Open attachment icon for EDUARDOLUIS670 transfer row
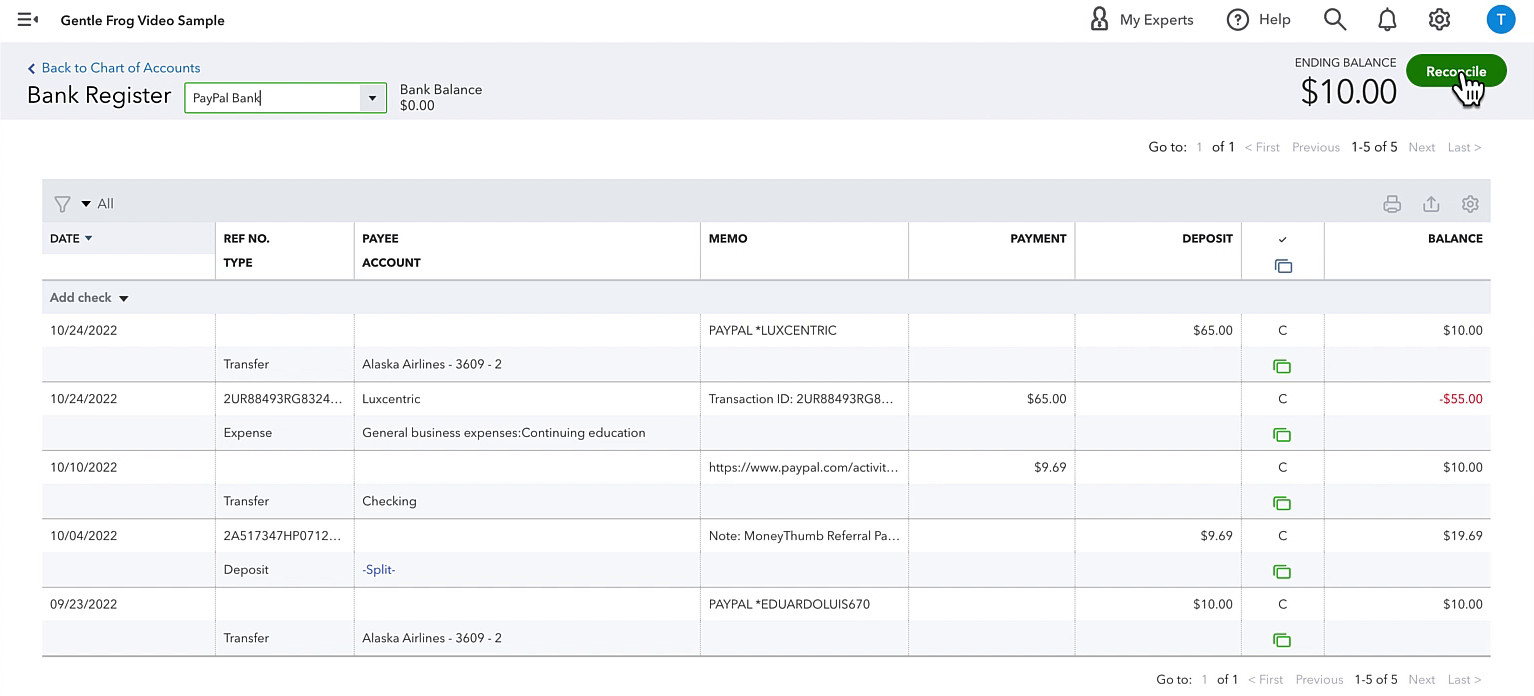The image size is (1534, 696). (1282, 640)
